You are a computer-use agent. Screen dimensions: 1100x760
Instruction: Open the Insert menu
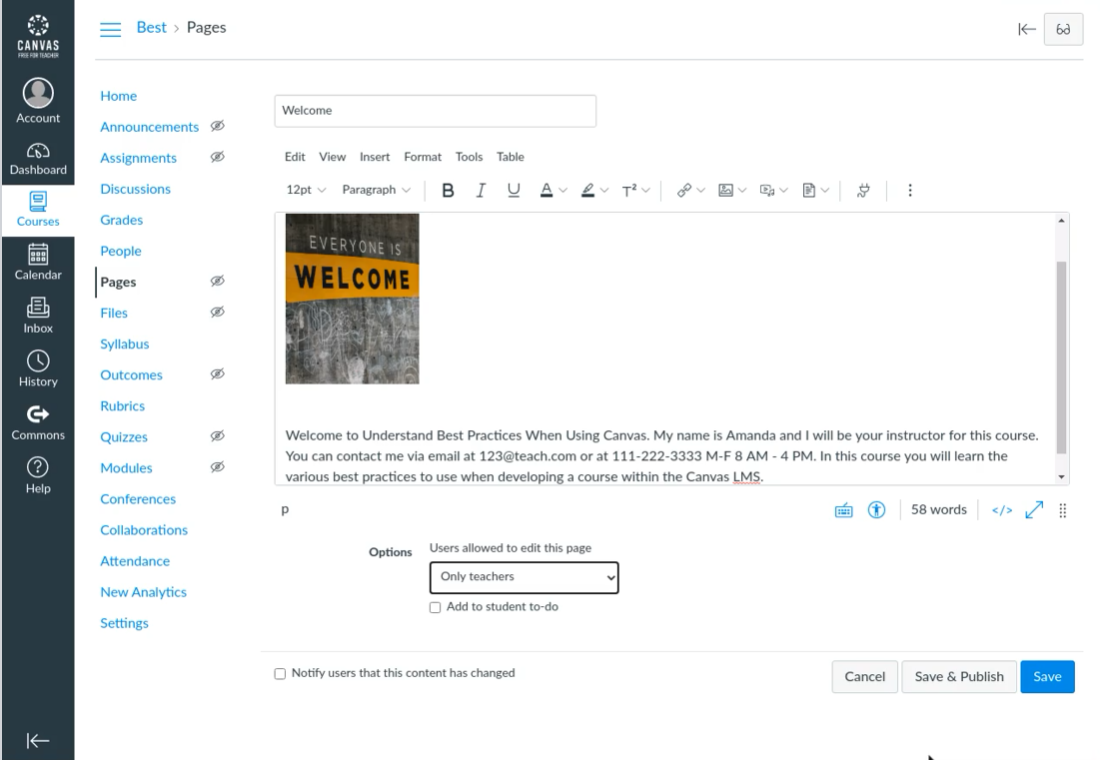click(375, 157)
